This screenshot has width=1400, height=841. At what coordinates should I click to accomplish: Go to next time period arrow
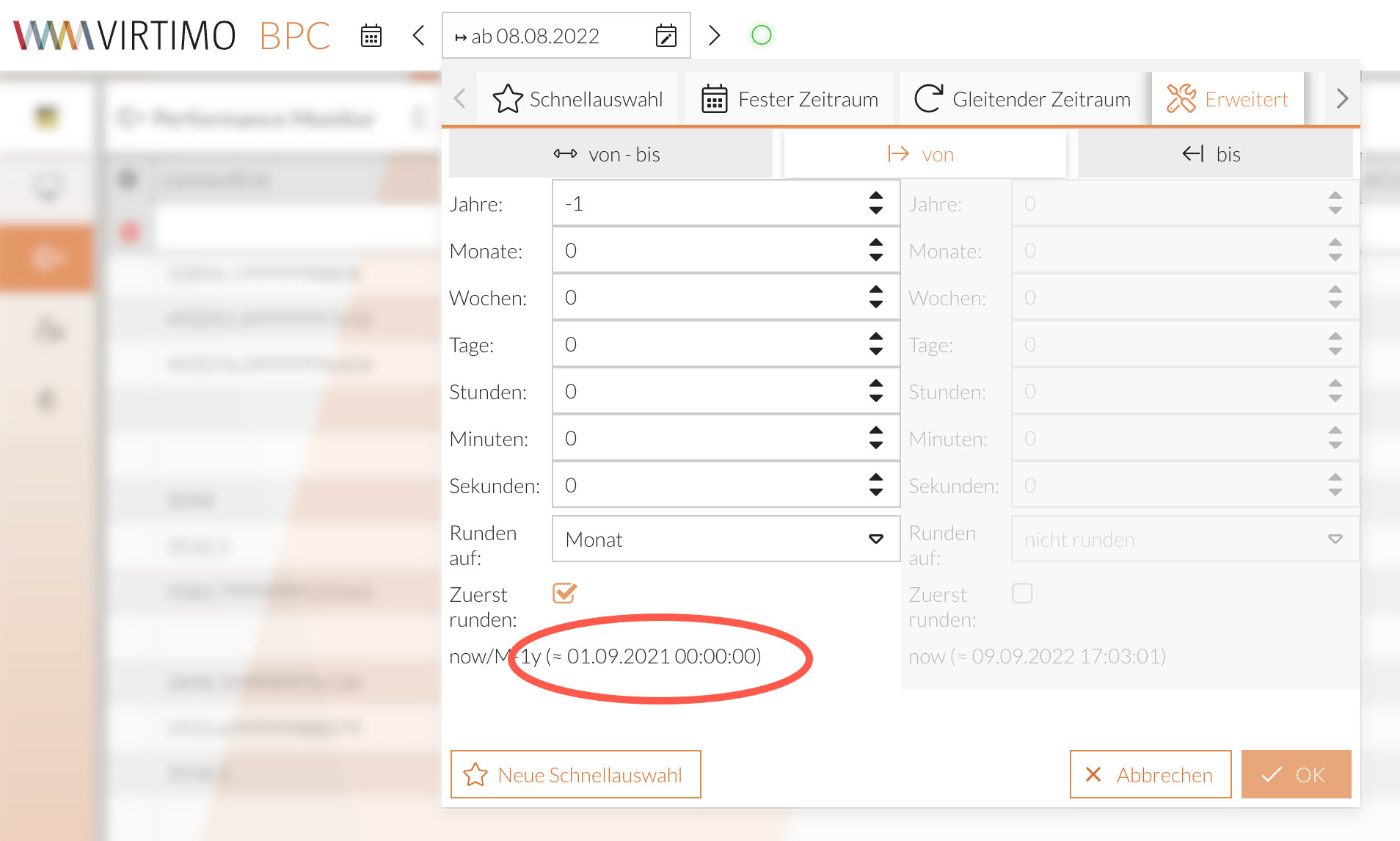(714, 35)
